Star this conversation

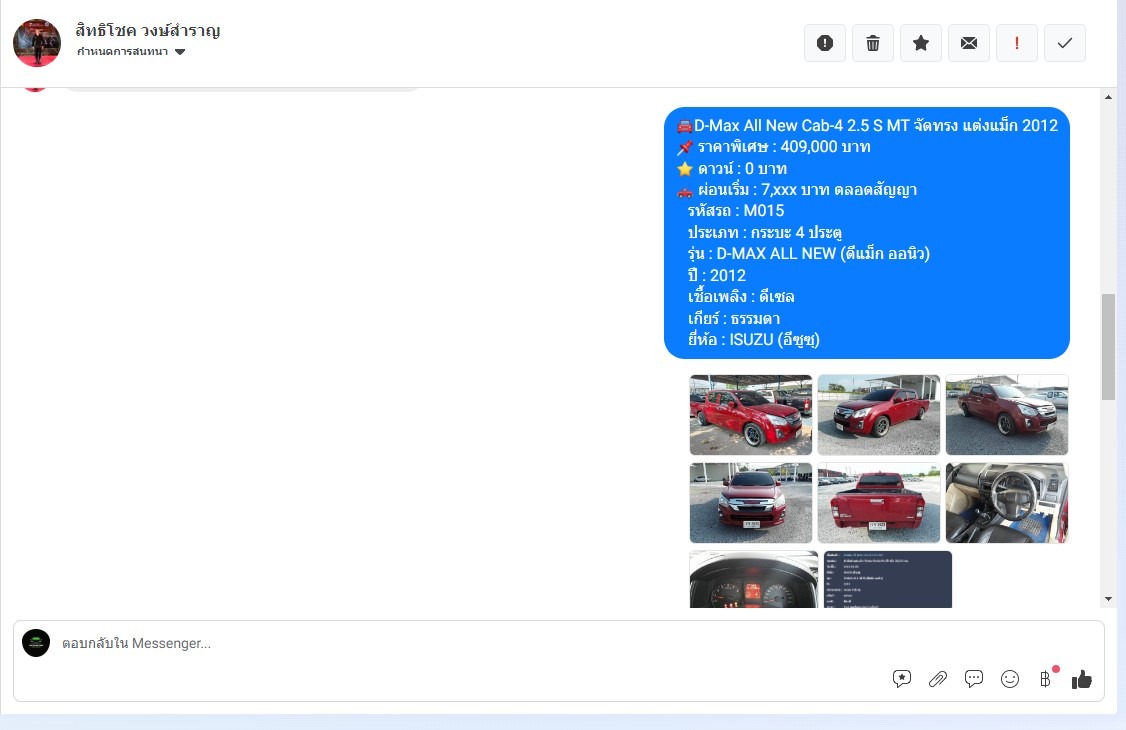(x=921, y=43)
